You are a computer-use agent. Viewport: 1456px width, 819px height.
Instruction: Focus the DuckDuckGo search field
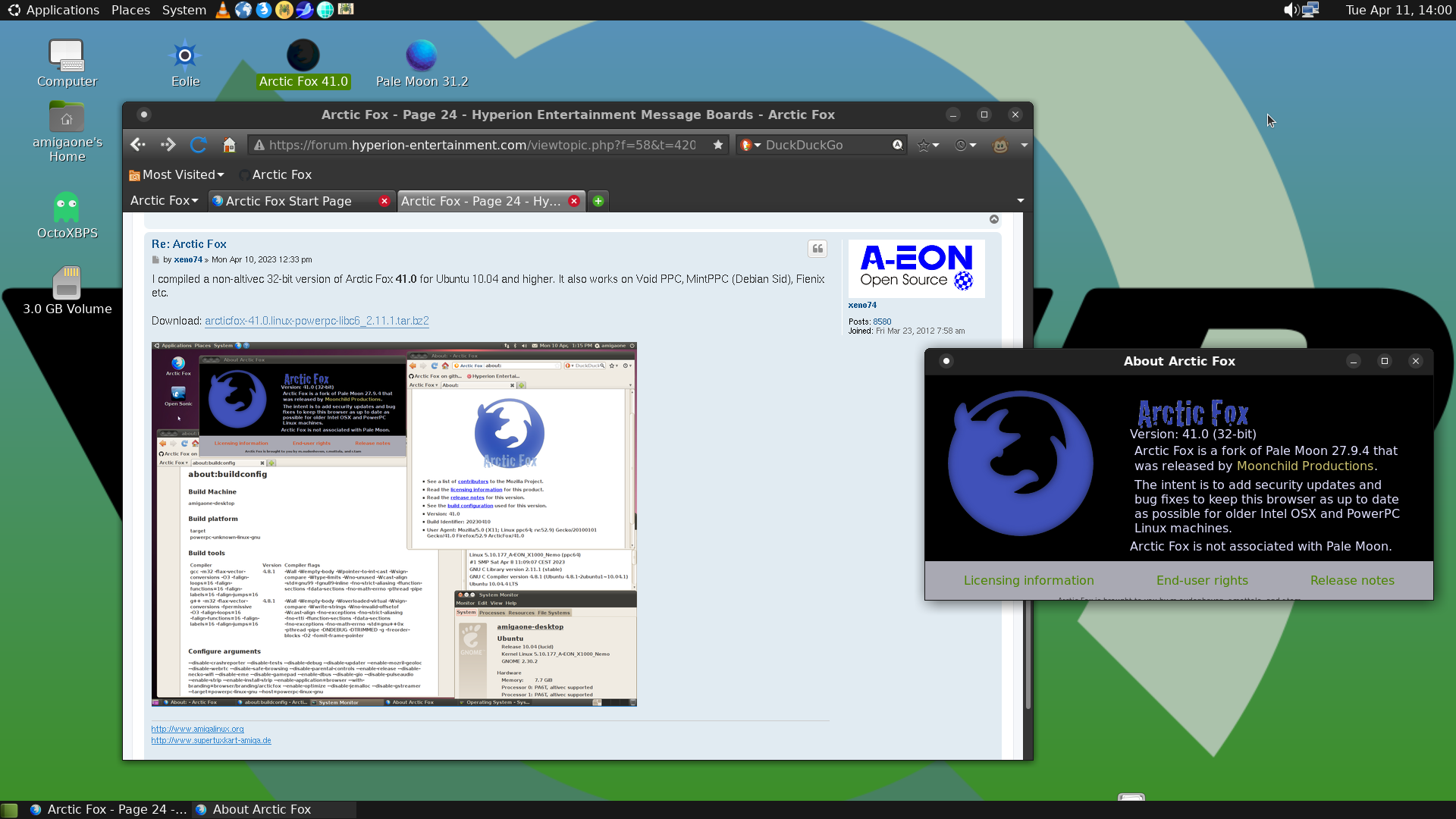[821, 145]
